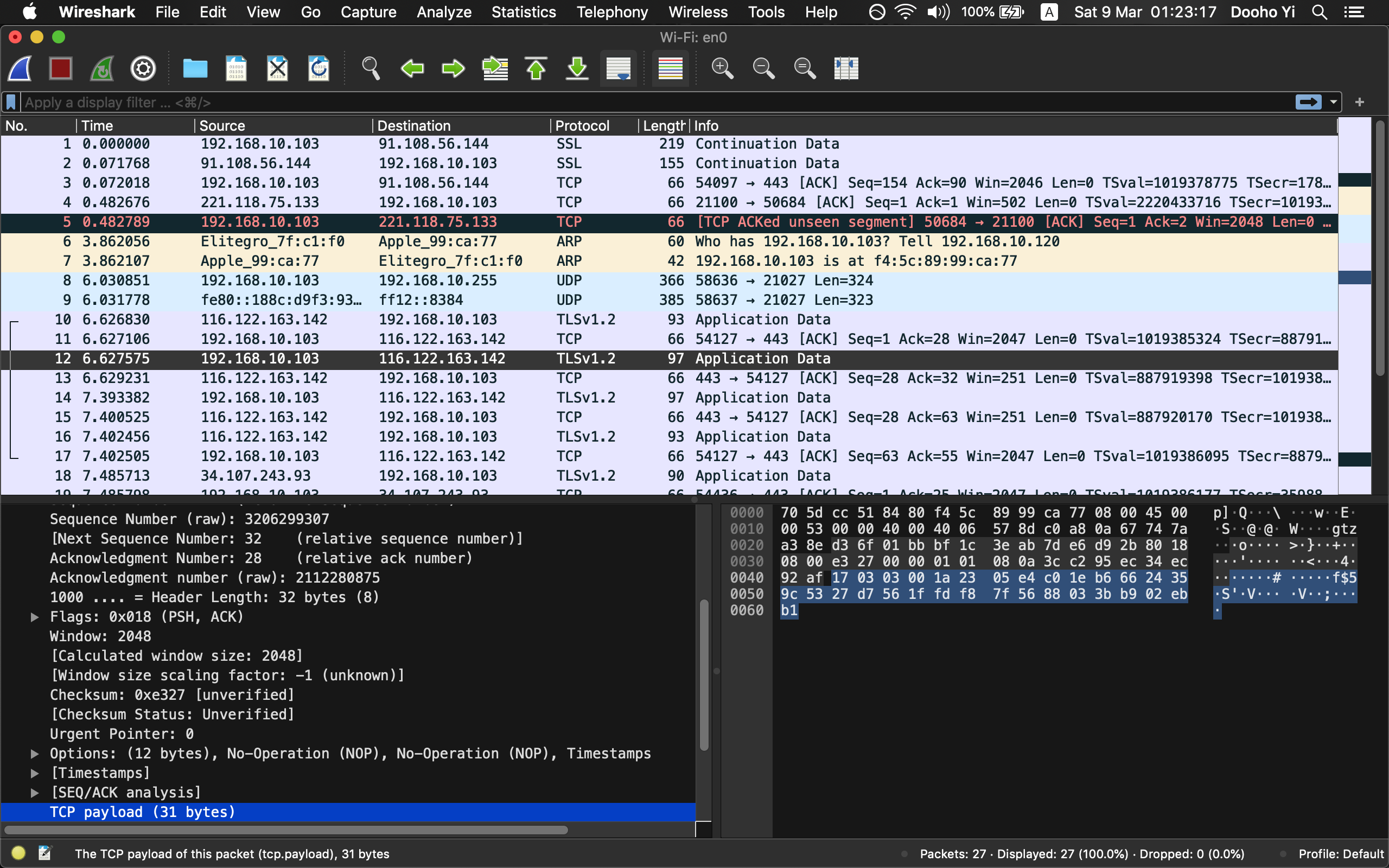
Task: Click the red stop capture button
Action: (x=60, y=68)
